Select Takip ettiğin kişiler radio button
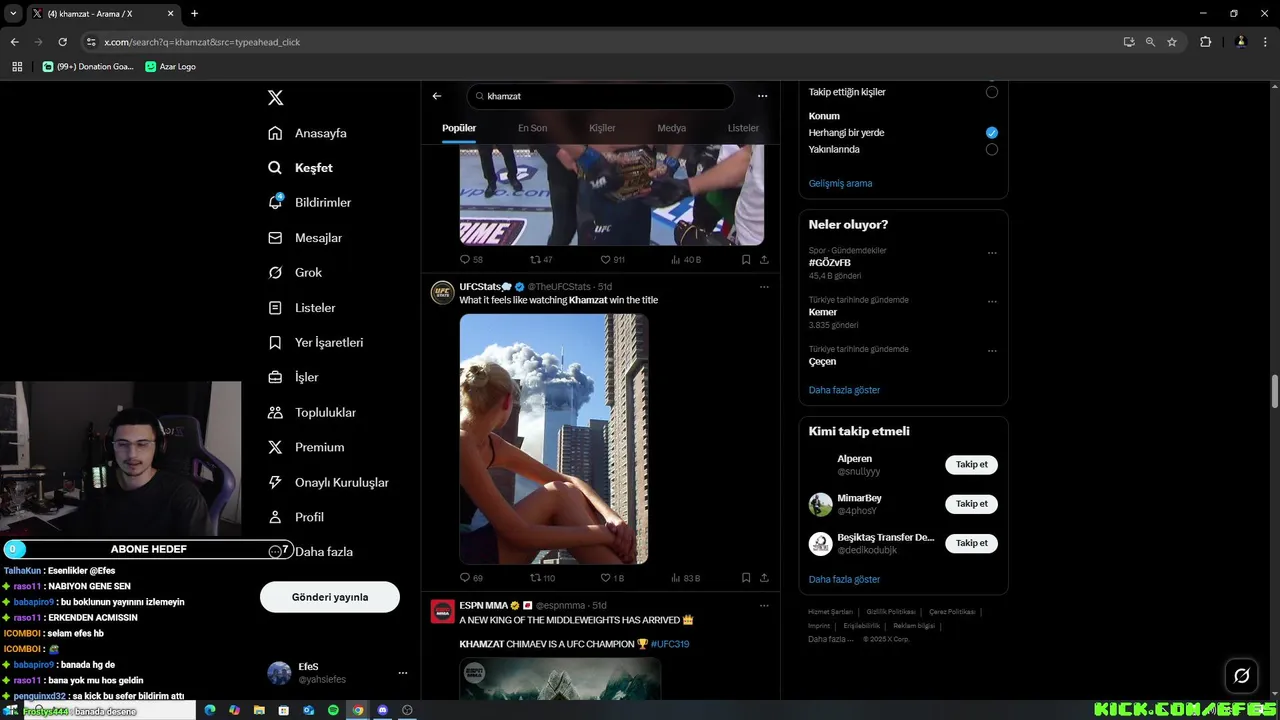Viewport: 1280px width, 720px height. tap(992, 92)
